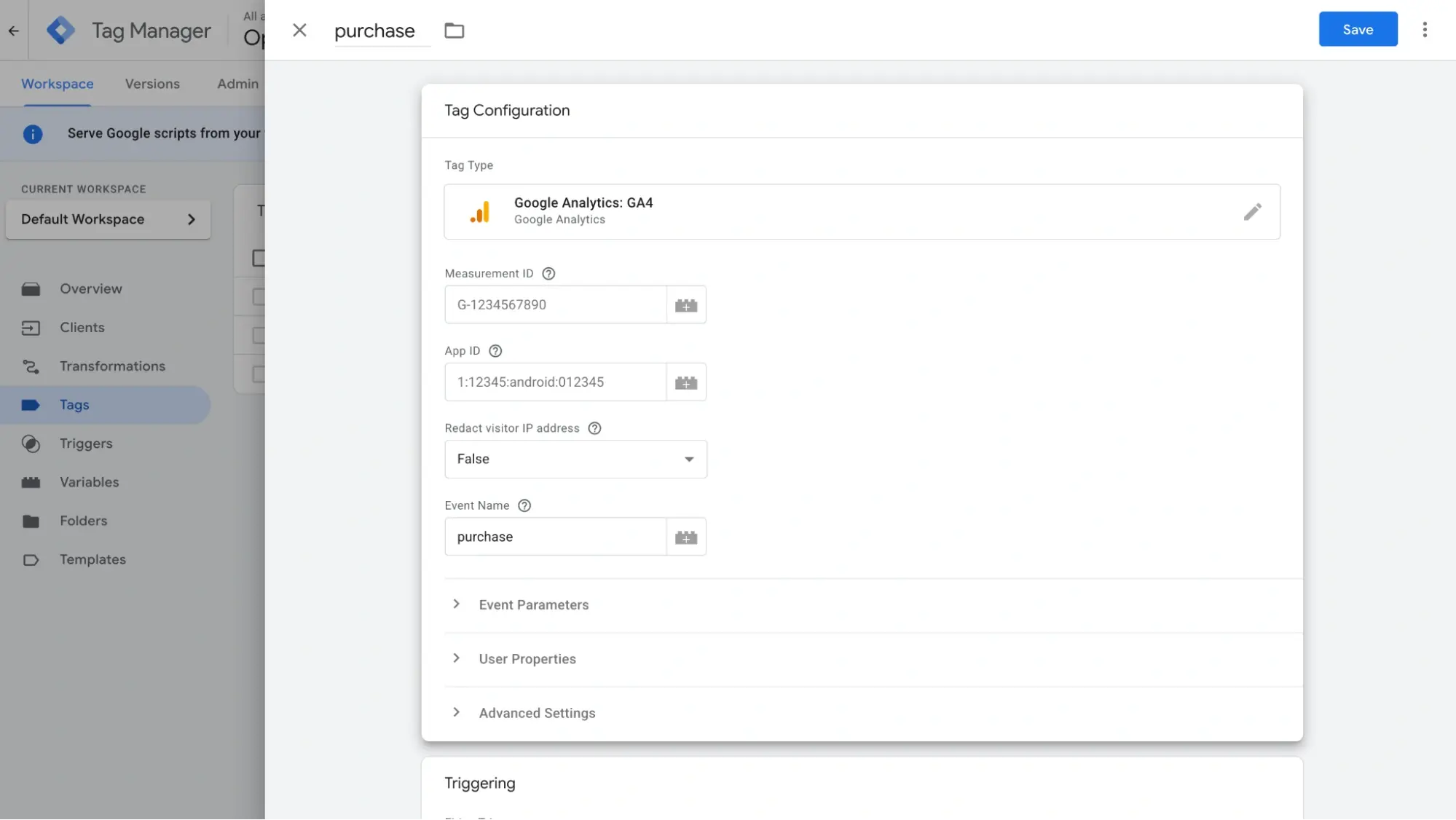Click the Event Name field containing purchase
The height and width of the screenshot is (820, 1456).
[555, 537]
